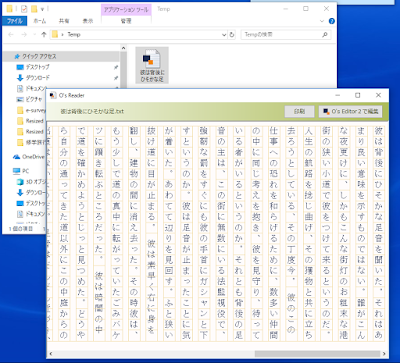Click the file name label in O's Reader header
The image size is (400, 363).
tap(92, 112)
